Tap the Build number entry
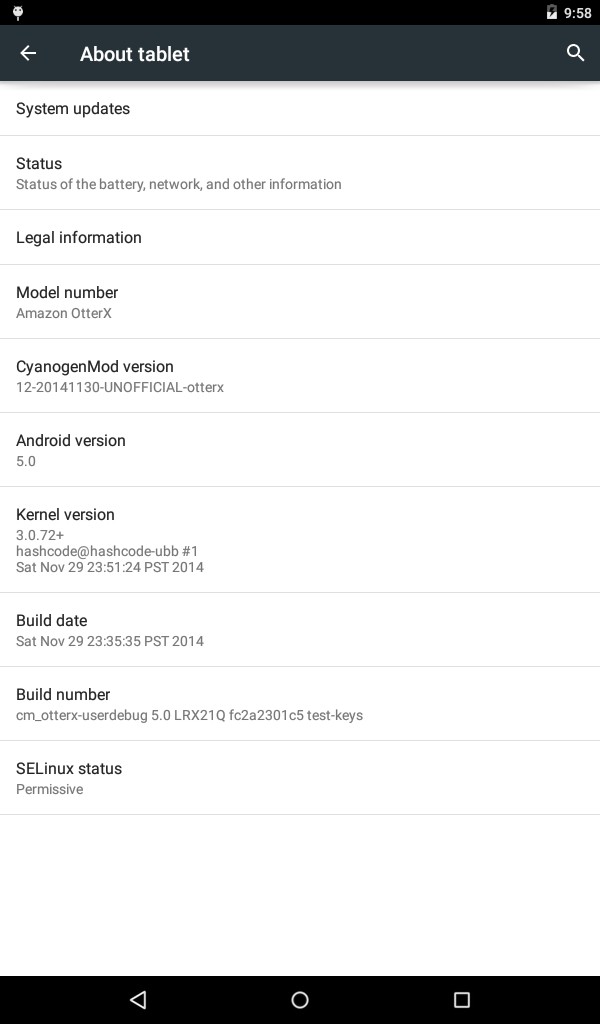This screenshot has height=1024, width=600. pos(300,703)
